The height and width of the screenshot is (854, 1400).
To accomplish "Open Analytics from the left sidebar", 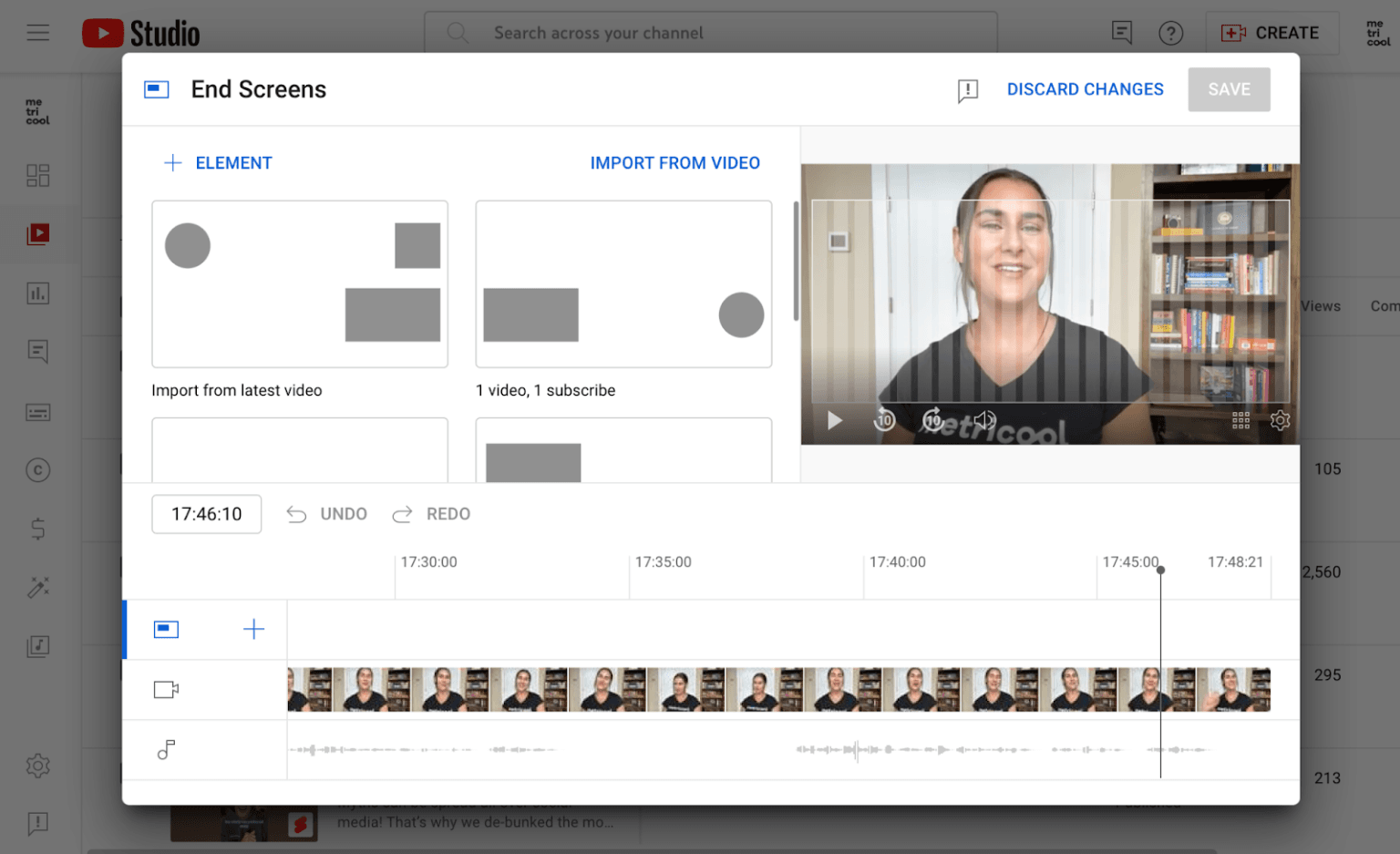I will 37,293.
